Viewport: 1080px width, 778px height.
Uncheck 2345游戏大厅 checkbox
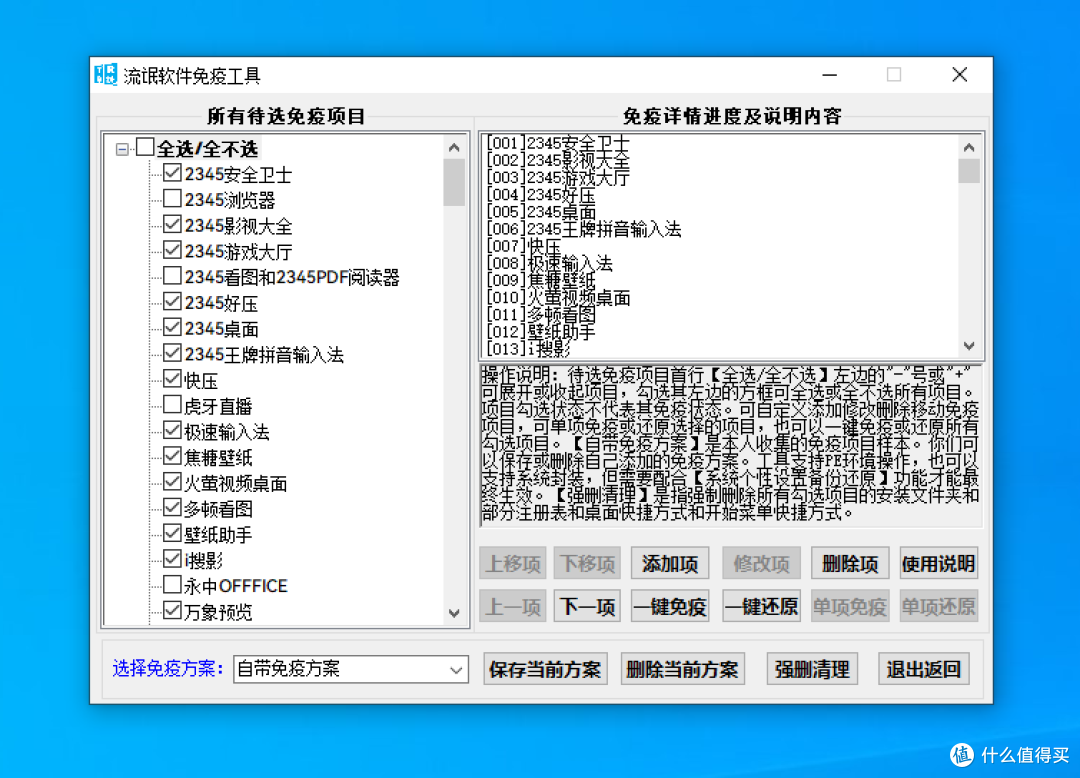click(x=172, y=251)
